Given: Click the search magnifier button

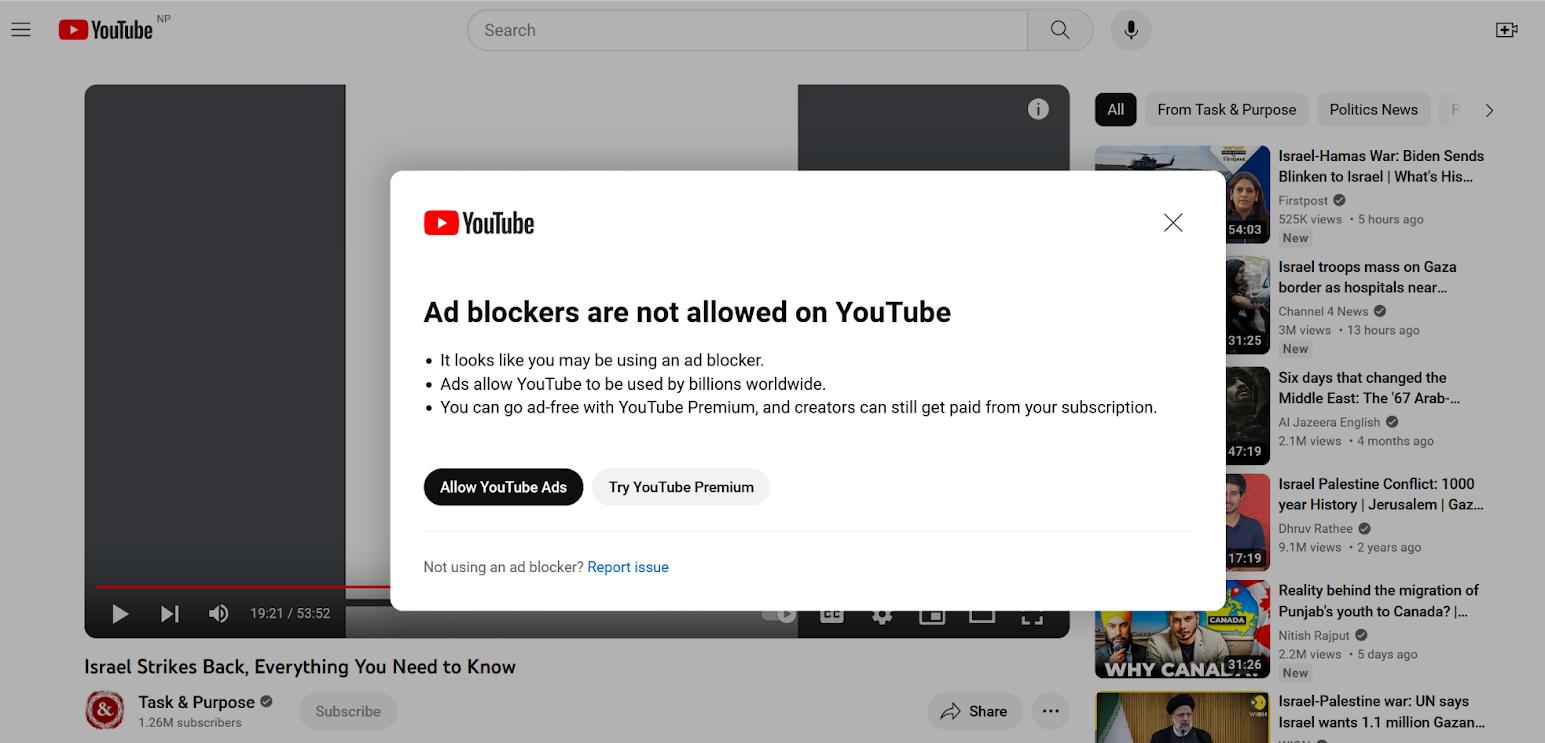Looking at the screenshot, I should [1060, 30].
